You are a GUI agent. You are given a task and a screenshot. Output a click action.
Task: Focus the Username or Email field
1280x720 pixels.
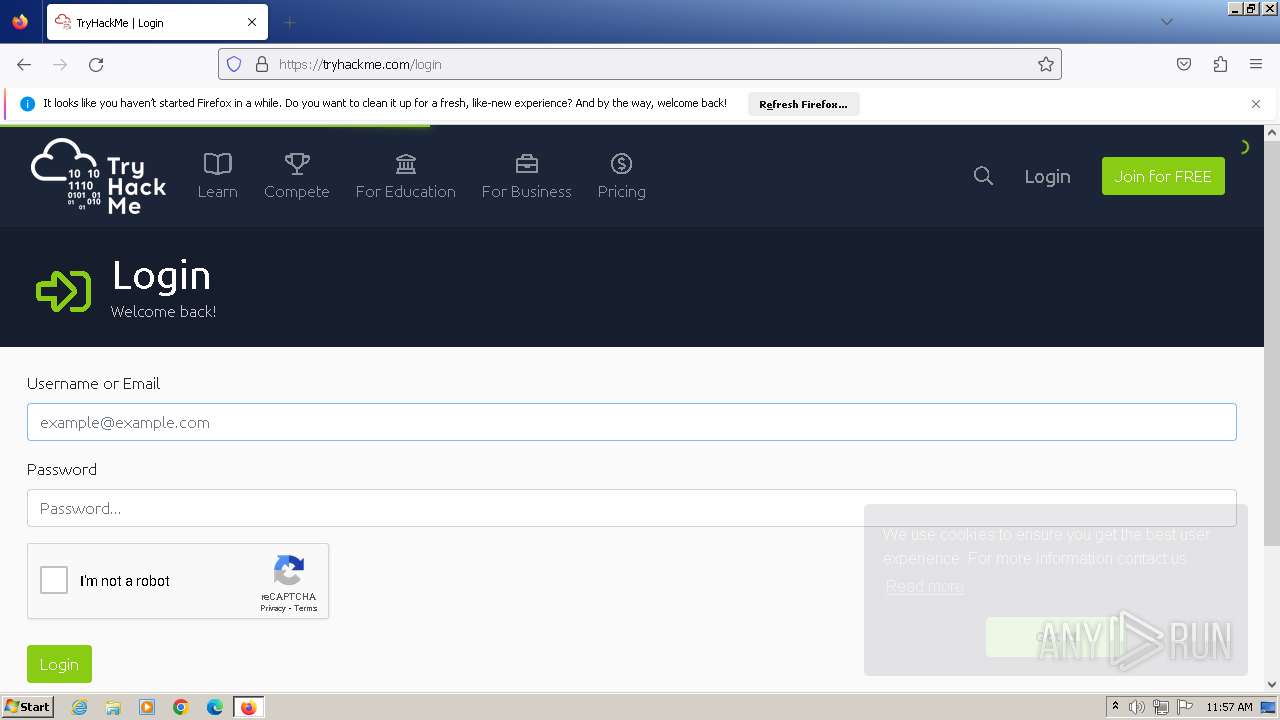pos(632,422)
